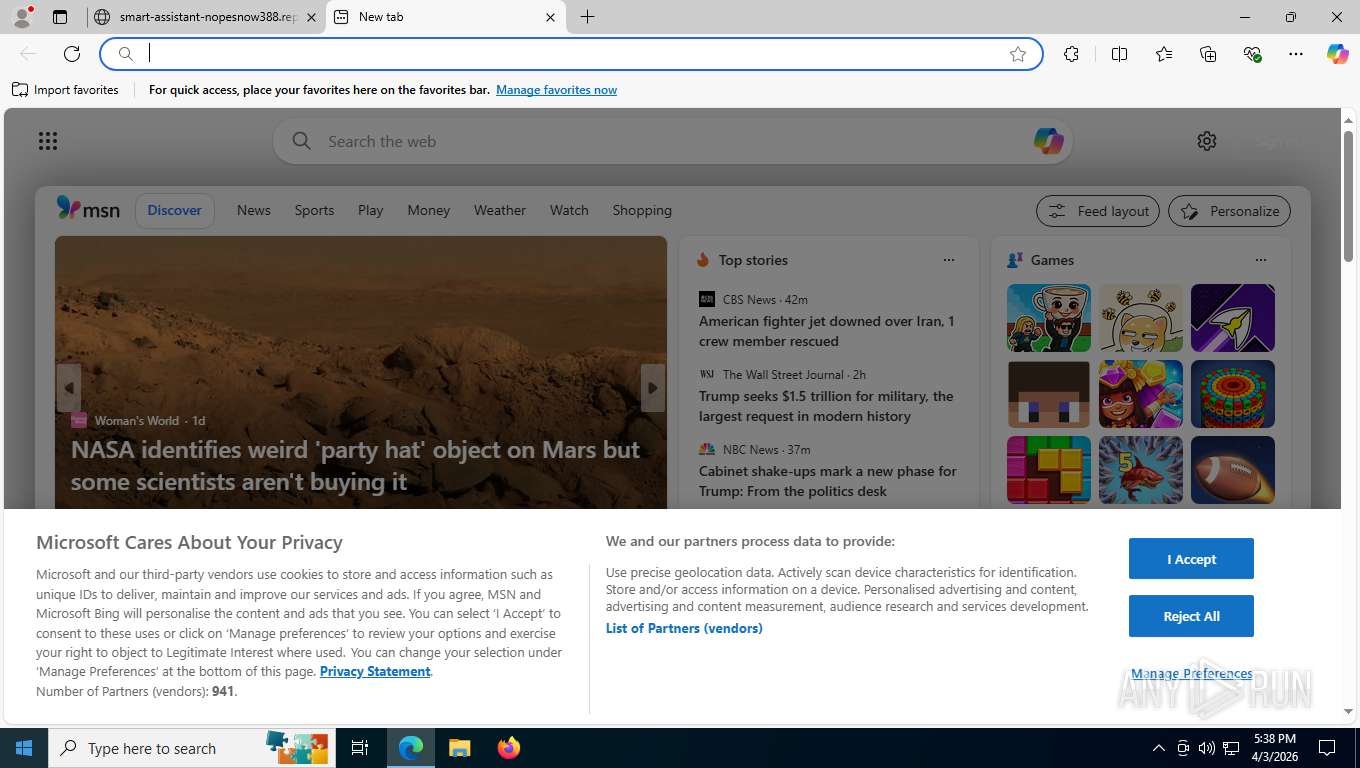Viewport: 1360px width, 768px height.
Task: Click the Windows Start button
Action: 24,748
